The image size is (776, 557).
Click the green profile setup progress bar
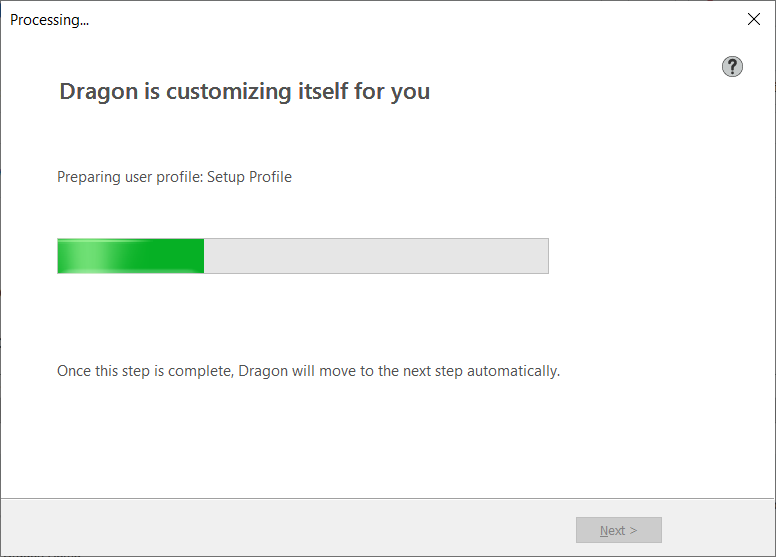(x=303, y=256)
